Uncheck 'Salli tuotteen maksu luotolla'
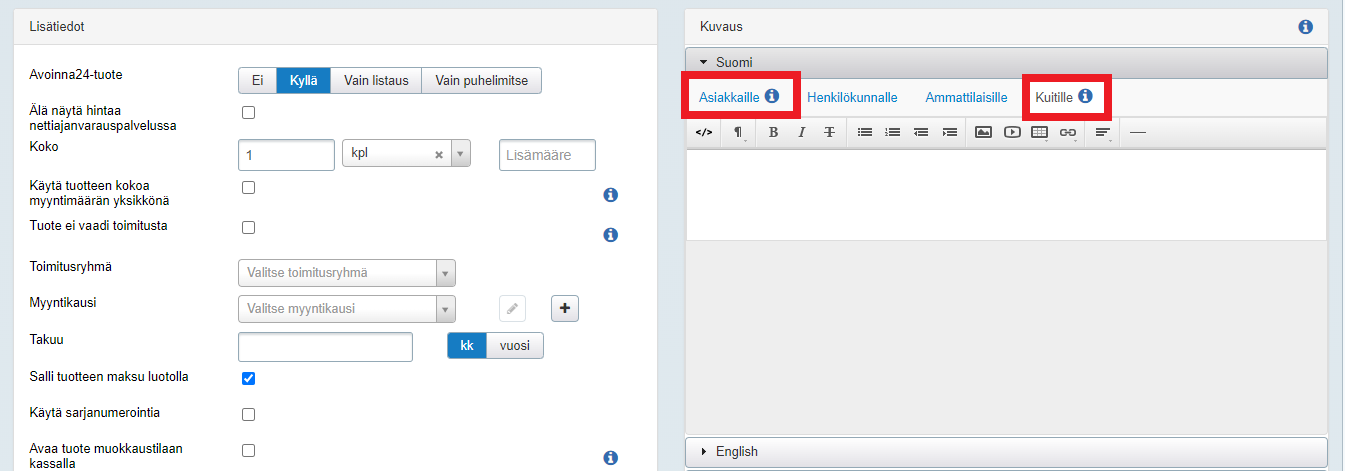Screen dimensions: 1345x471 (x=249, y=378)
